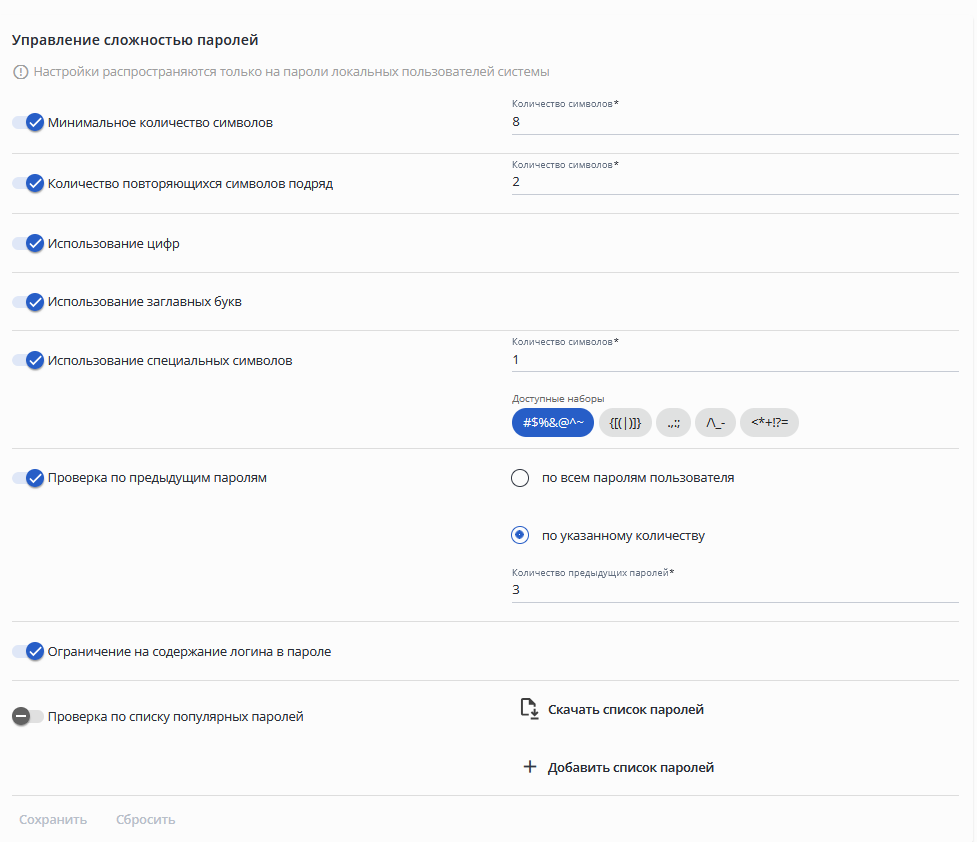Turn off previous passwords check toggle
The width and height of the screenshot is (977, 842).
pyautogui.click(x=29, y=478)
